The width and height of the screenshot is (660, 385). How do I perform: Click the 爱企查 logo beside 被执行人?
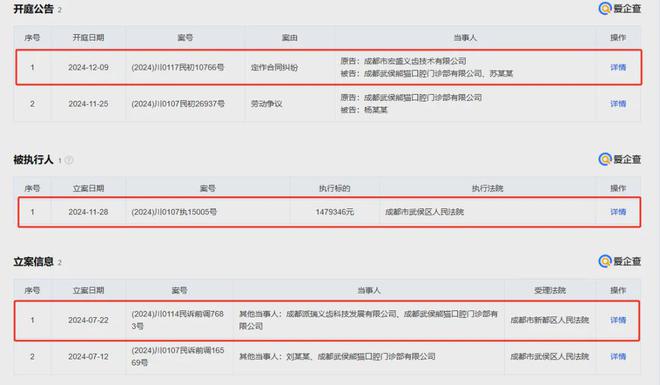(620, 159)
